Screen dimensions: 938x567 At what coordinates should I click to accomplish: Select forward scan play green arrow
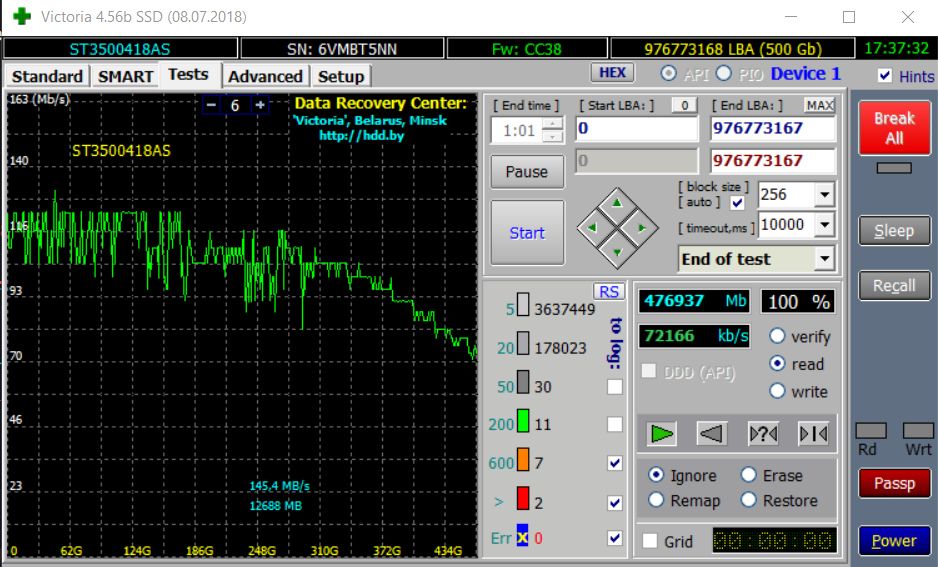pos(662,434)
